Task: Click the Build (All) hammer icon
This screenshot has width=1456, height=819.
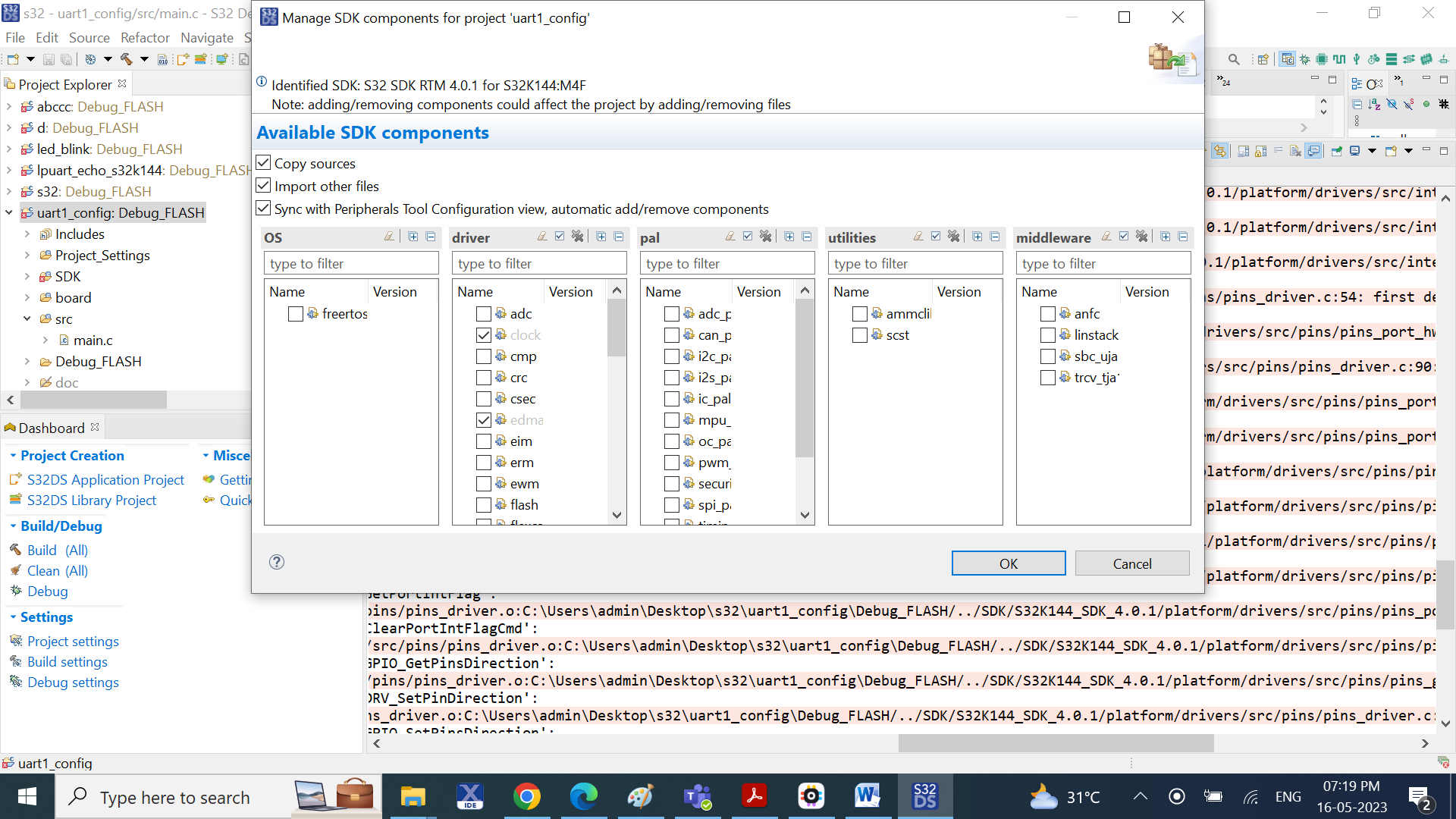Action: click(17, 550)
